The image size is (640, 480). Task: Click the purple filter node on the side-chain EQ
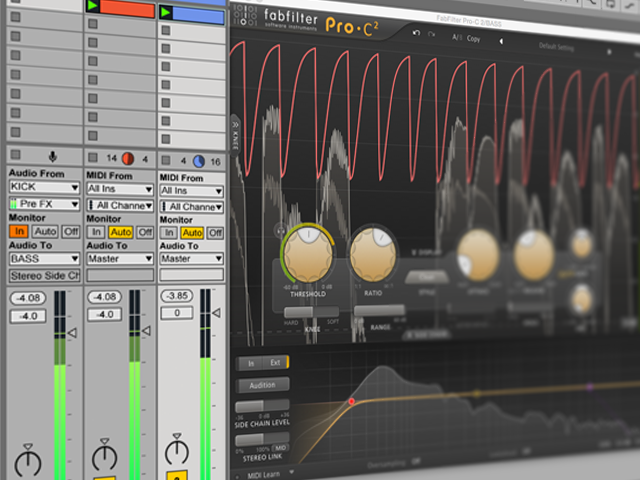589,386
